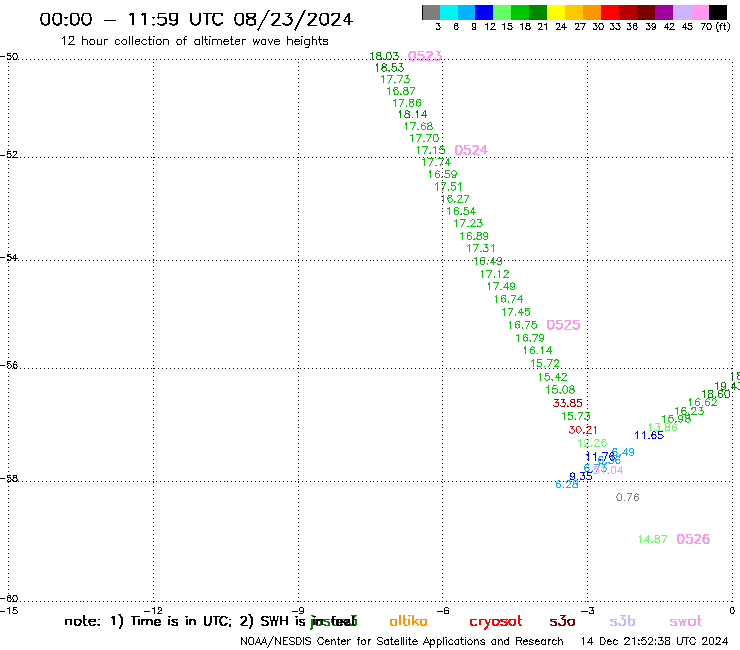This screenshot has height=650, width=740.
Task: Click the 16.89 wave height value
Action: pyautogui.click(x=474, y=236)
